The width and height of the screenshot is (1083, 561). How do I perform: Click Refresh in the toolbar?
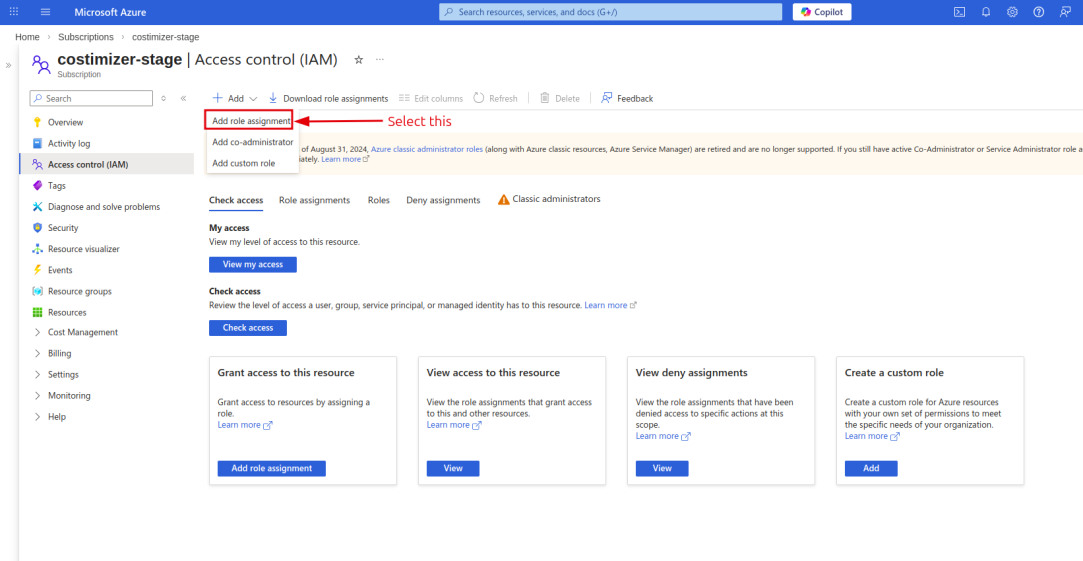pos(495,98)
